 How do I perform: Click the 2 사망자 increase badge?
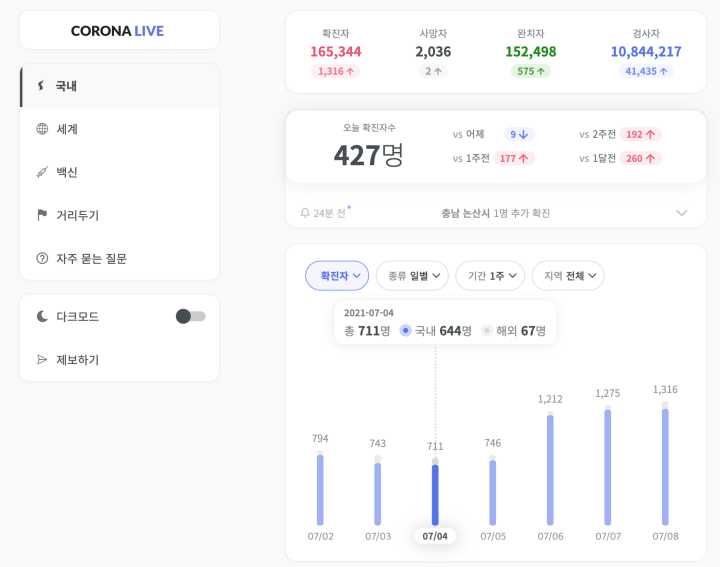pos(433,71)
